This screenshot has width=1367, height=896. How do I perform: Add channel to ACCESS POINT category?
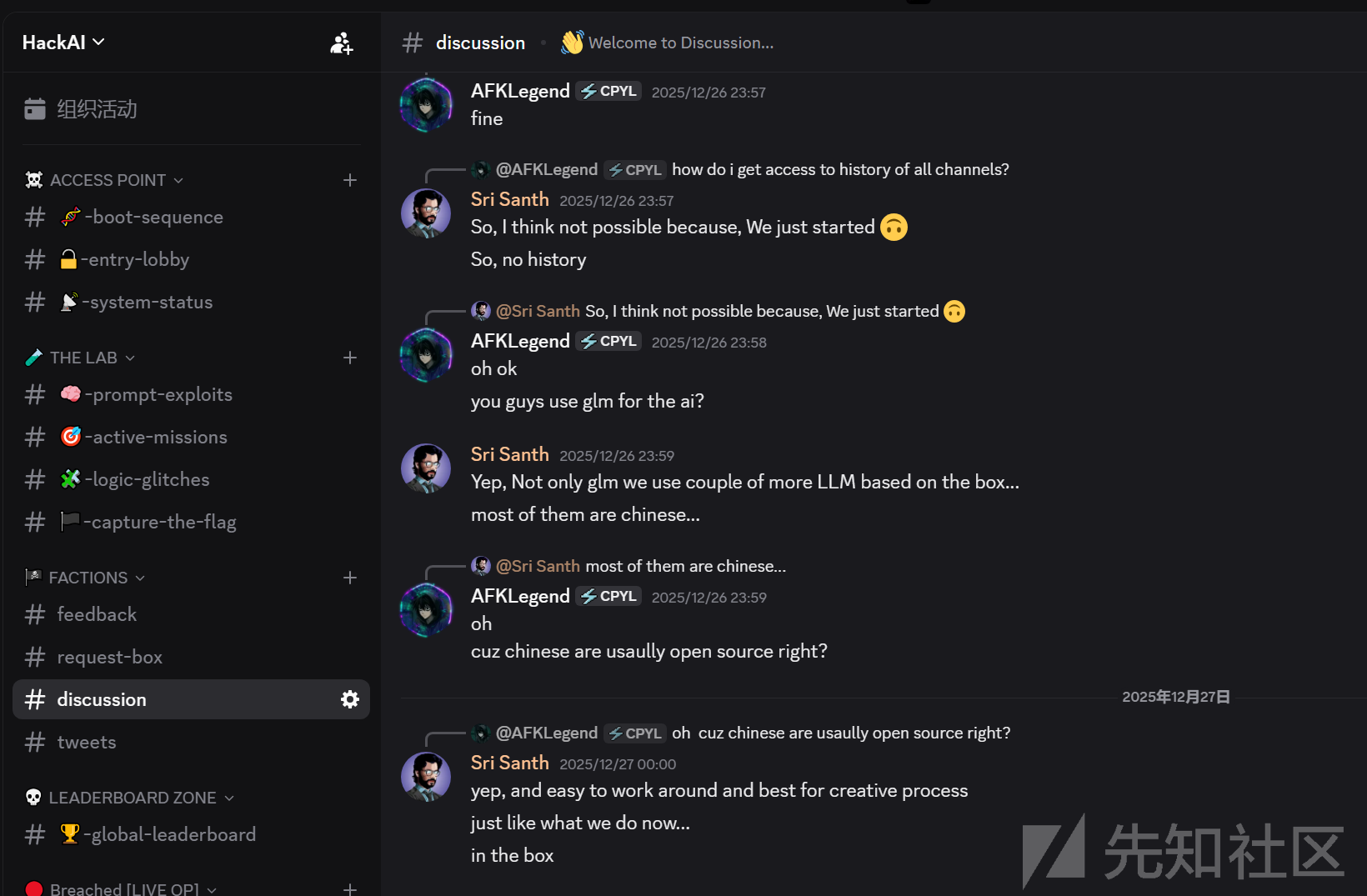350,180
